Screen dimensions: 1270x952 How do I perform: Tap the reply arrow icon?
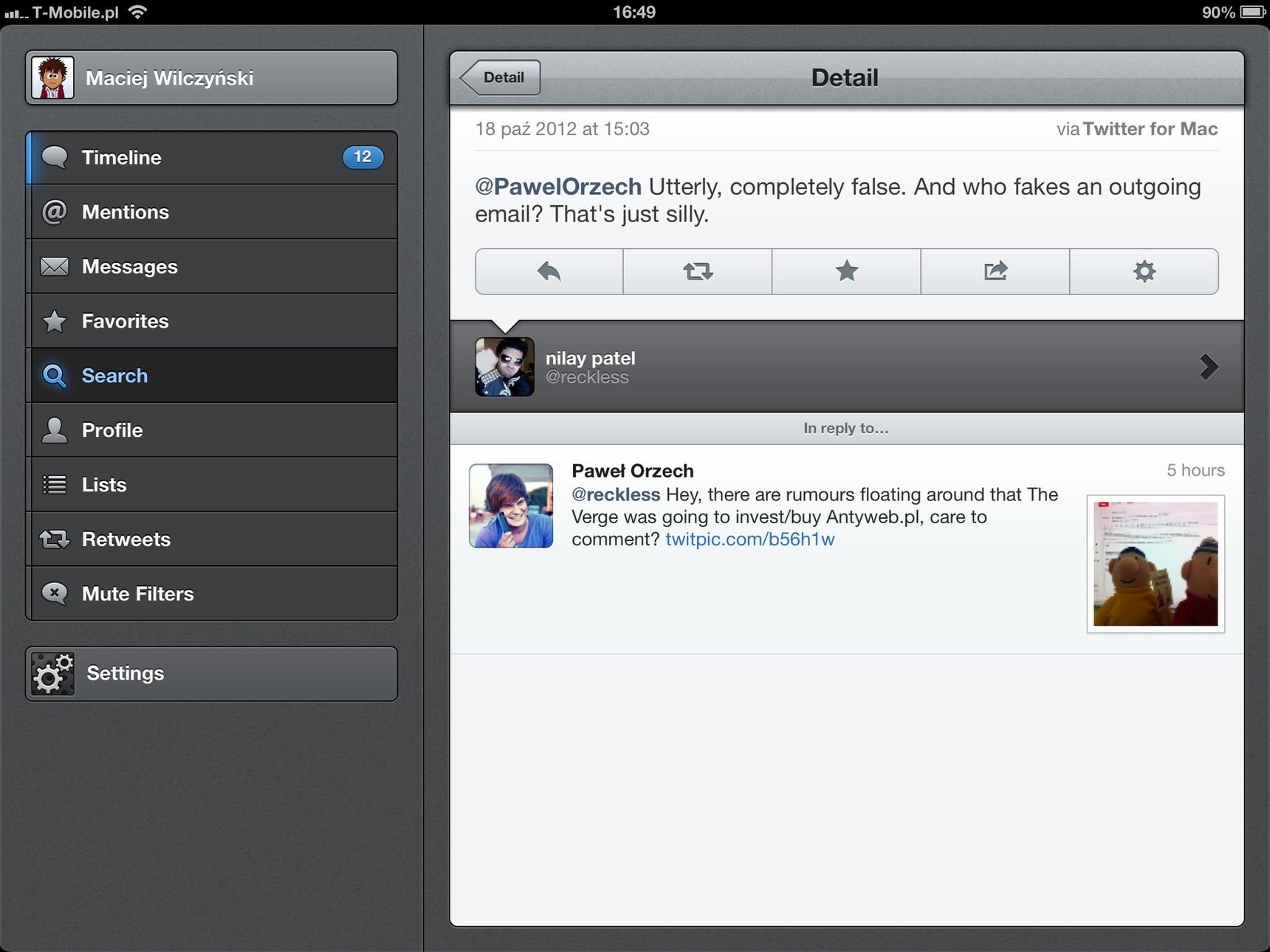(549, 272)
